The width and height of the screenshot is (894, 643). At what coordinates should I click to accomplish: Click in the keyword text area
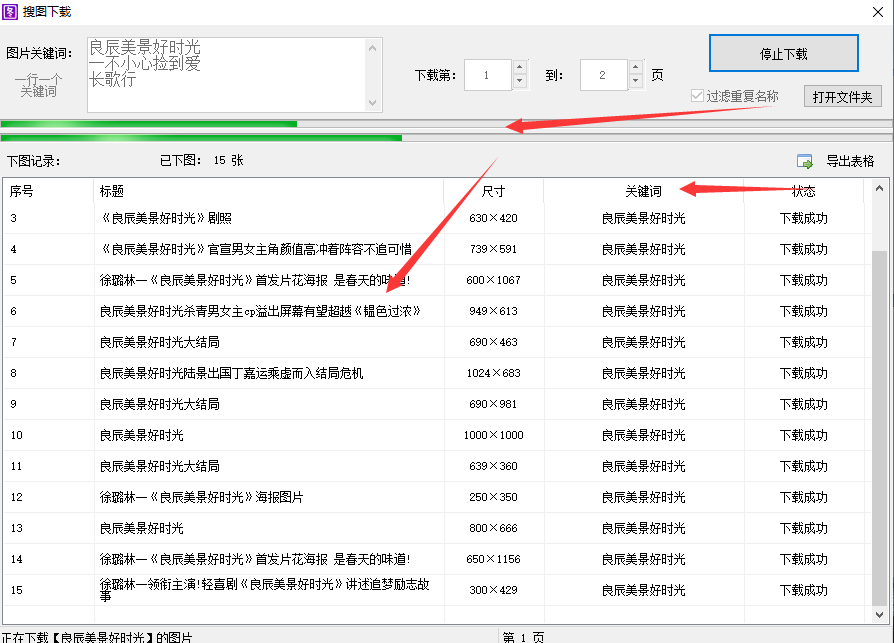point(227,75)
